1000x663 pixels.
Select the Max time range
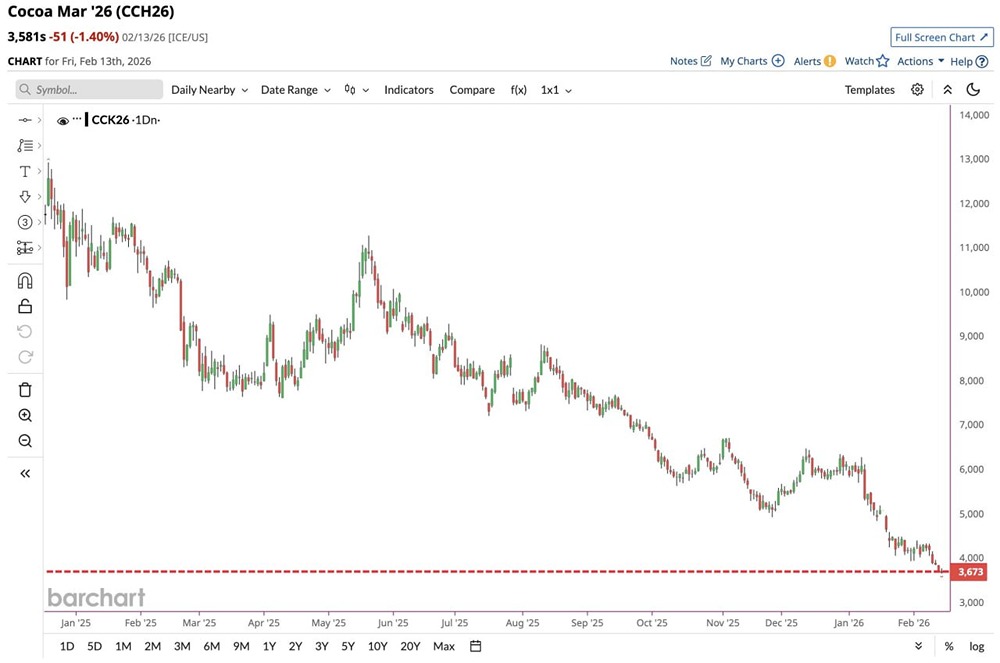point(444,646)
